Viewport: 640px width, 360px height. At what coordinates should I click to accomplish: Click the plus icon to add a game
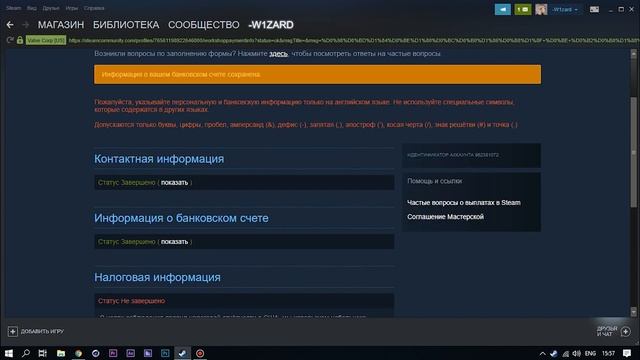click(13, 331)
